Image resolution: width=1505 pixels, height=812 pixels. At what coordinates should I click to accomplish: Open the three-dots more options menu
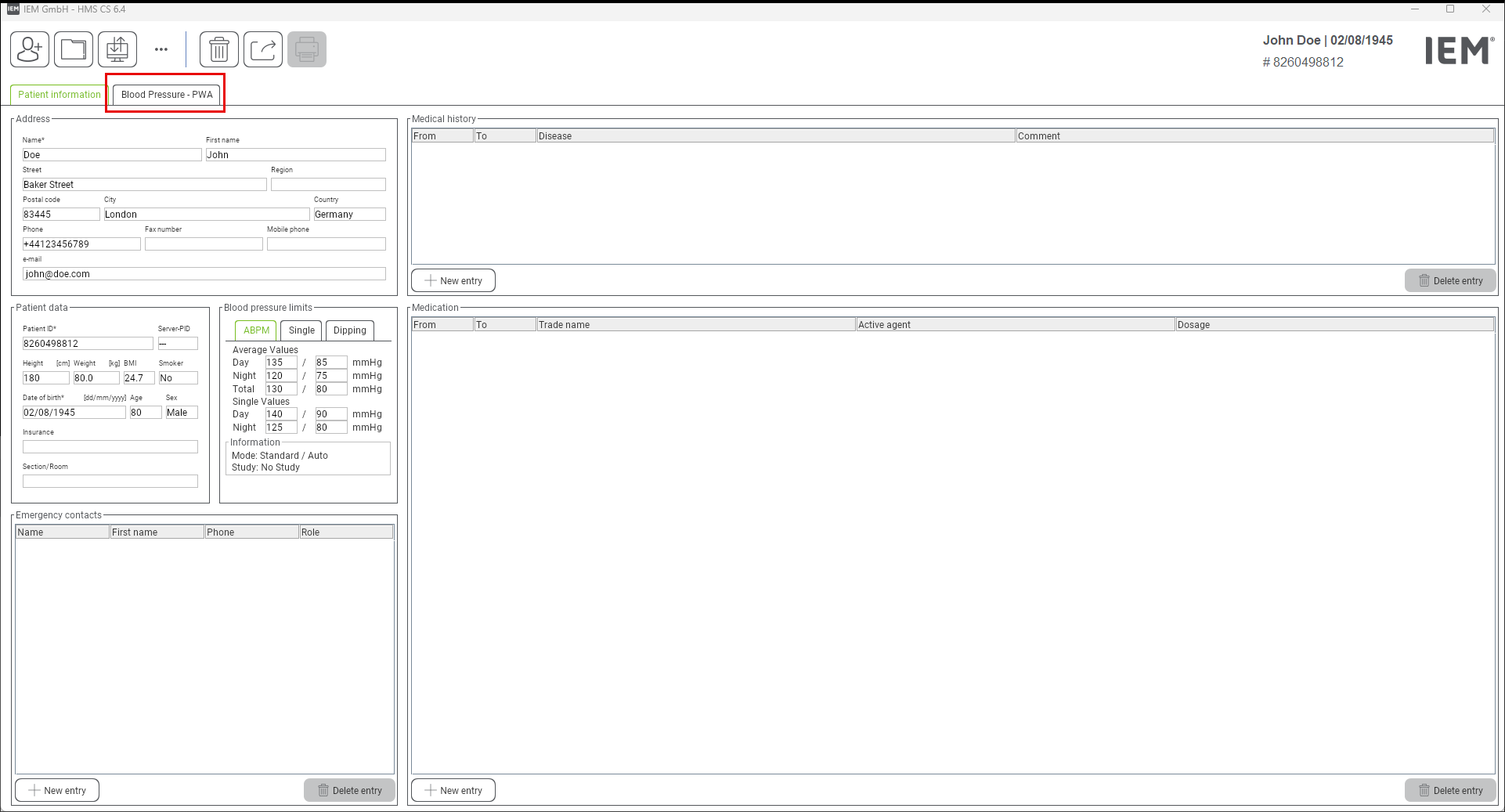(x=161, y=49)
